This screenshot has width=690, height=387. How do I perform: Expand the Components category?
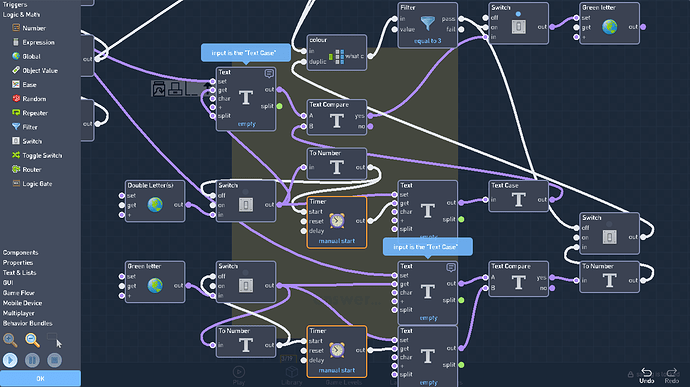[x=20, y=253]
